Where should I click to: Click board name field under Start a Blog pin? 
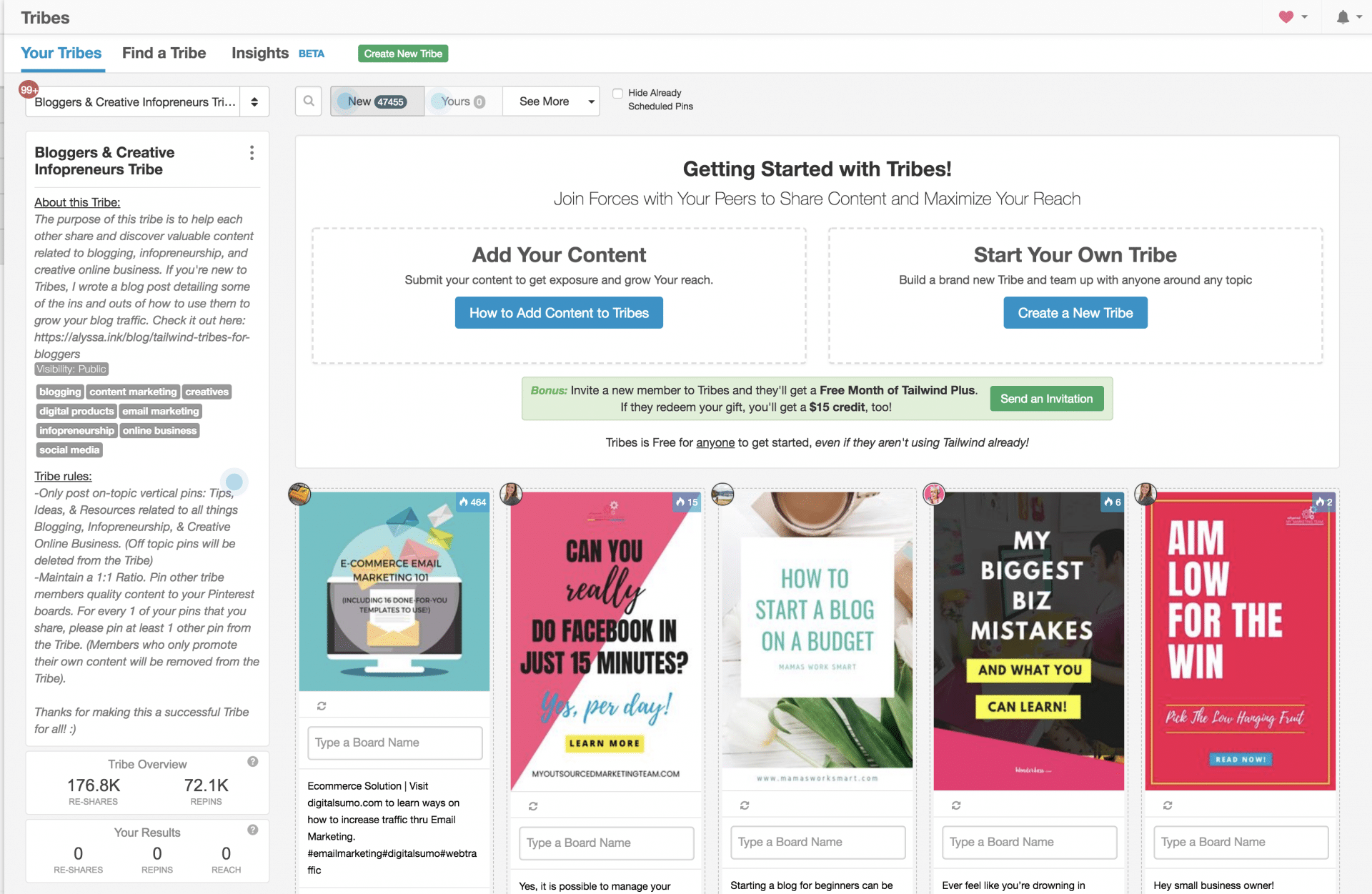click(x=818, y=842)
